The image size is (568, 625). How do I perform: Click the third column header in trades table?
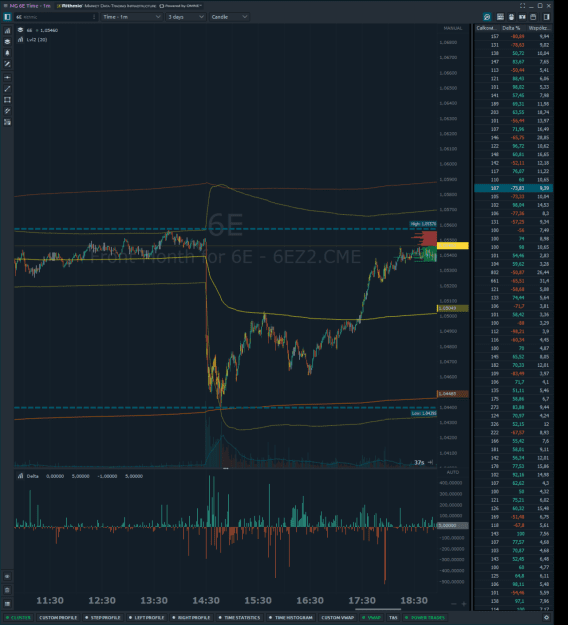pos(539,28)
